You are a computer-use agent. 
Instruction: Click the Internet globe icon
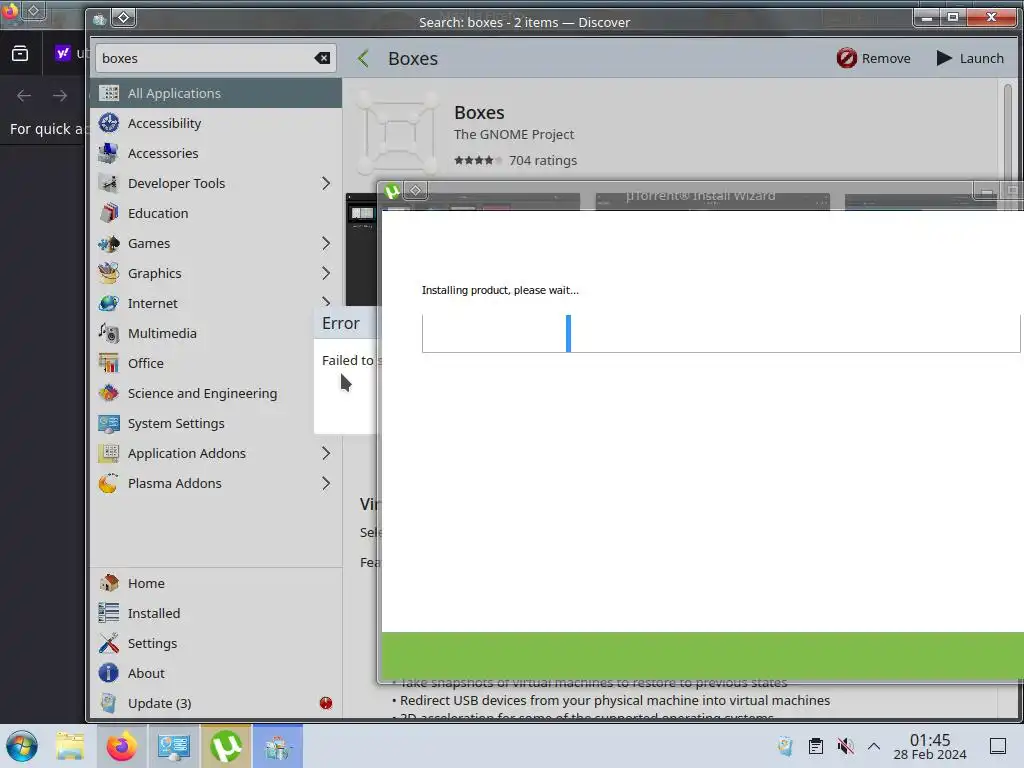click(x=108, y=304)
